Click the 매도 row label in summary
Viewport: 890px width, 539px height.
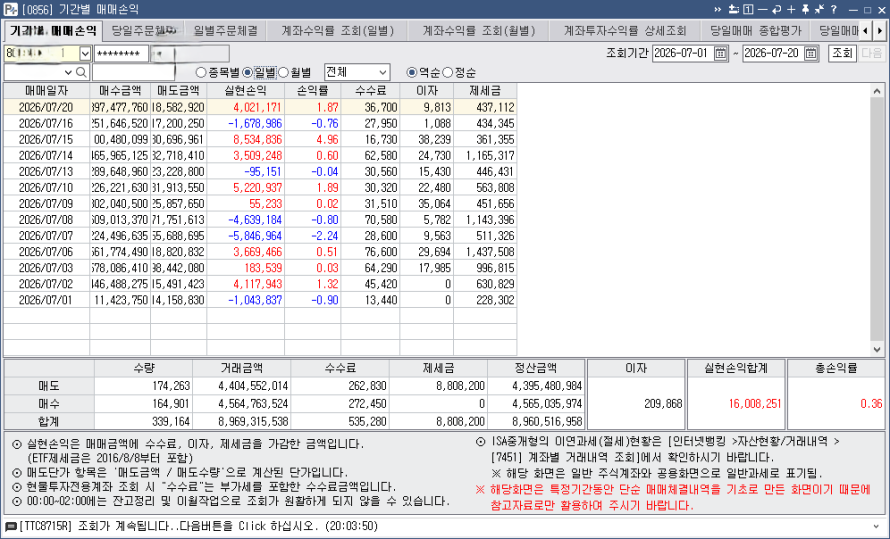coord(49,386)
